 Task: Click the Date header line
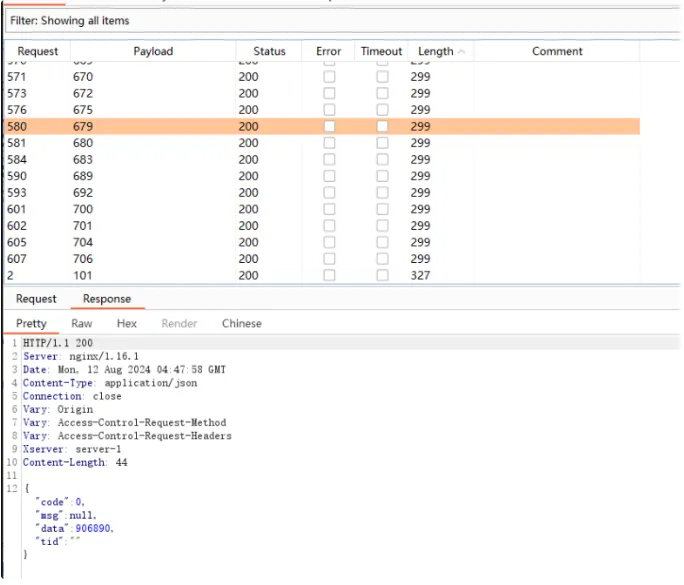[x=124, y=369]
